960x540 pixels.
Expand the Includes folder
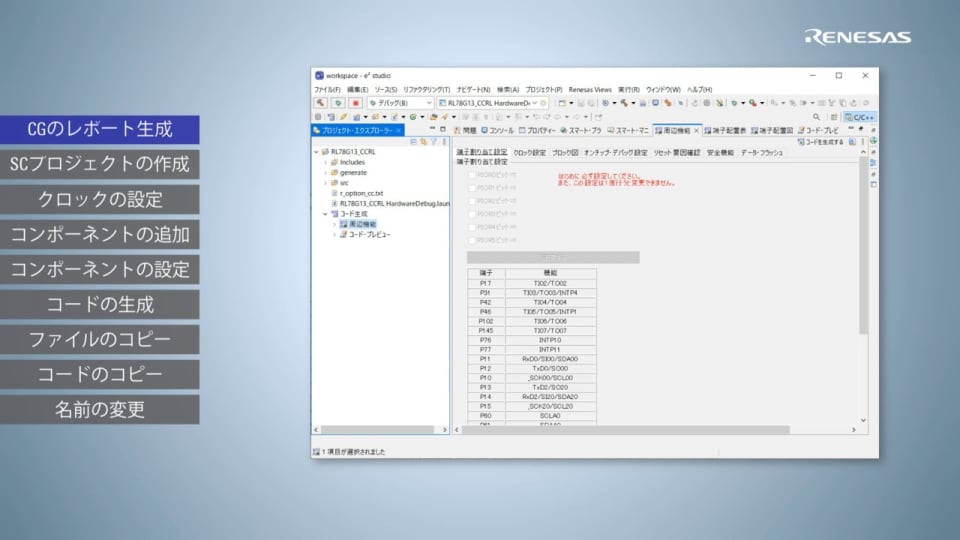[326, 162]
